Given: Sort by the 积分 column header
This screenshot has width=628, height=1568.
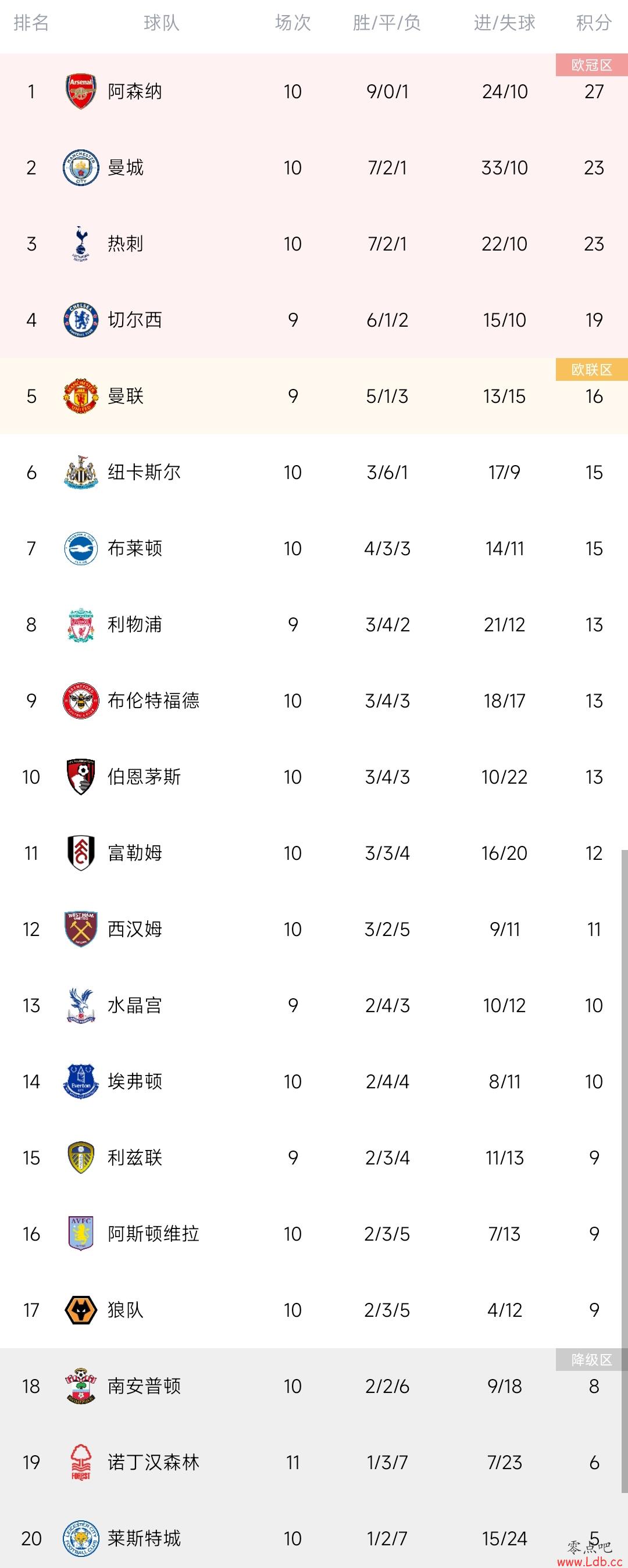Looking at the screenshot, I should click(x=594, y=23).
